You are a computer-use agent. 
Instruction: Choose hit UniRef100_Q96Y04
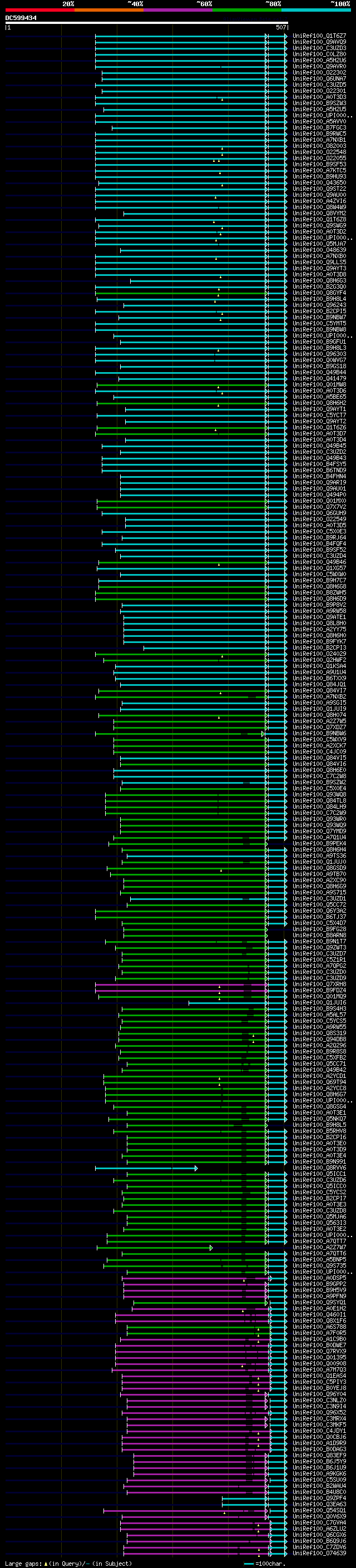coord(319,1394)
